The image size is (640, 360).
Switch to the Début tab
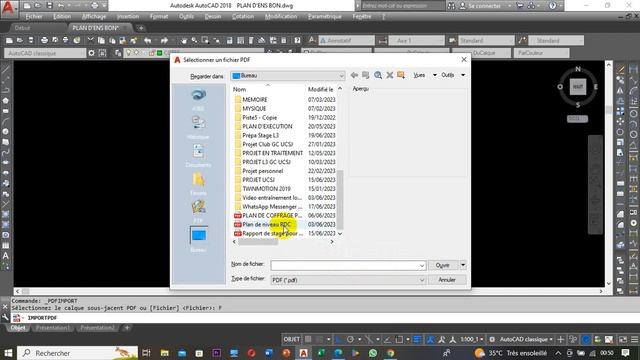(x=22, y=28)
